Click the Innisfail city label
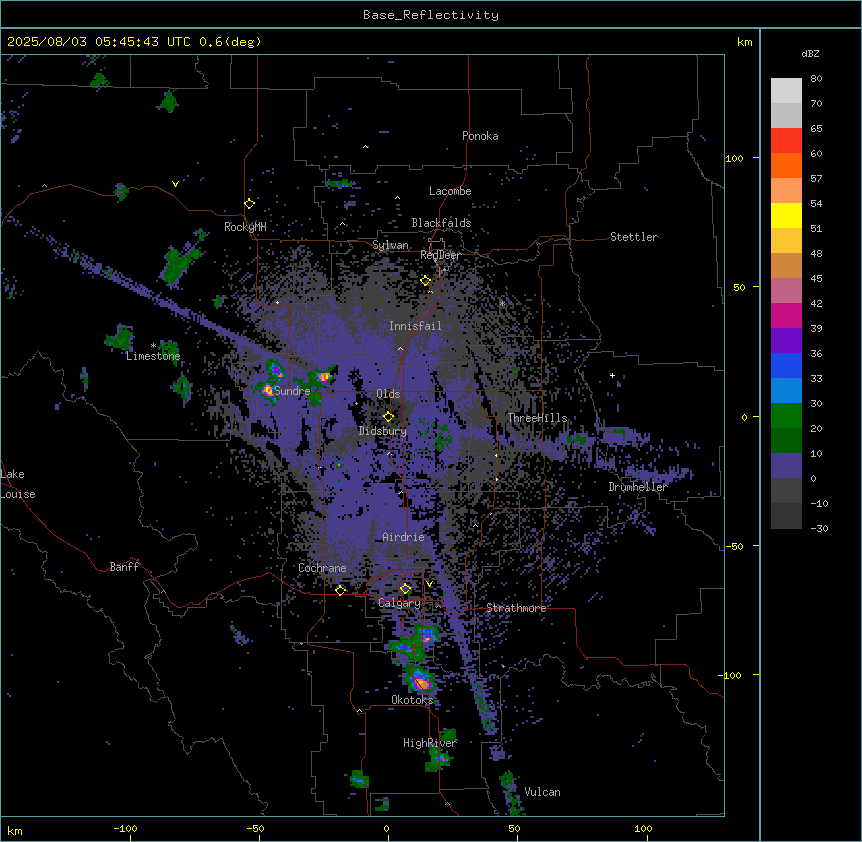Viewport: 862px width, 842px height. point(415,326)
